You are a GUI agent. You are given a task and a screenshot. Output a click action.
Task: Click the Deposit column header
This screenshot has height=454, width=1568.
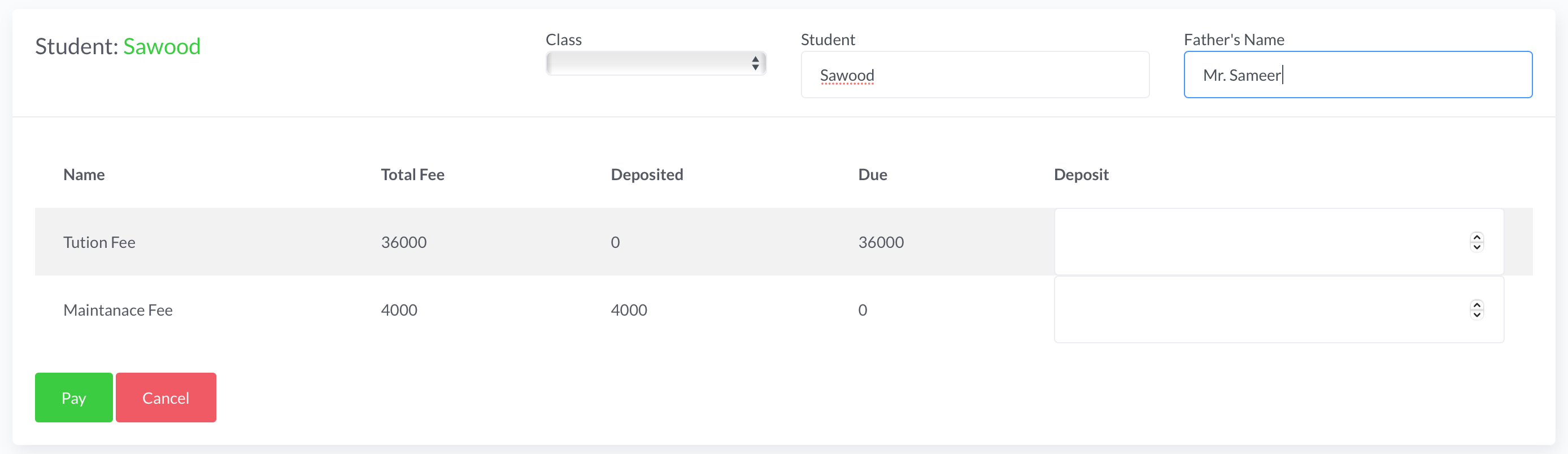click(1081, 174)
